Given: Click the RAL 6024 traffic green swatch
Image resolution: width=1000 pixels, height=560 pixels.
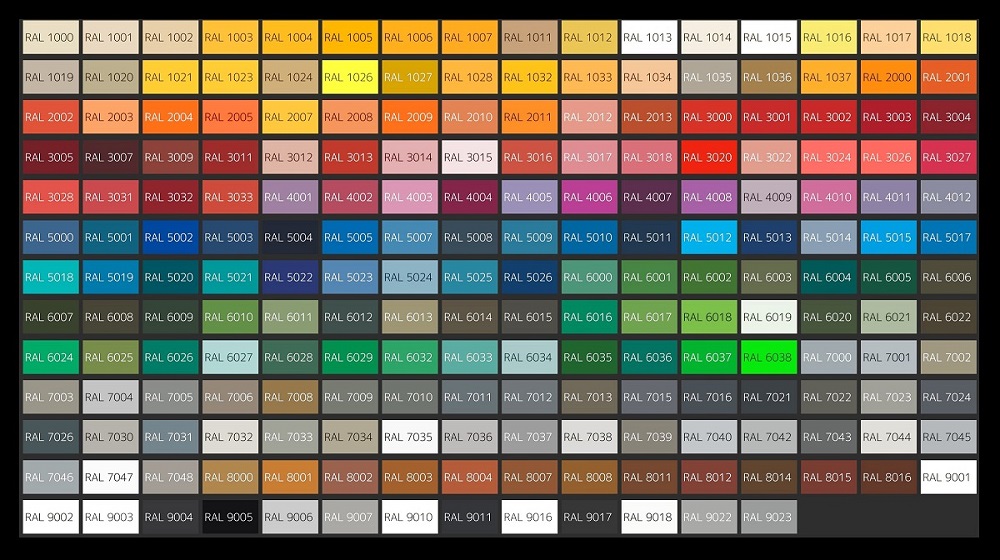Looking at the screenshot, I should [x=50, y=357].
